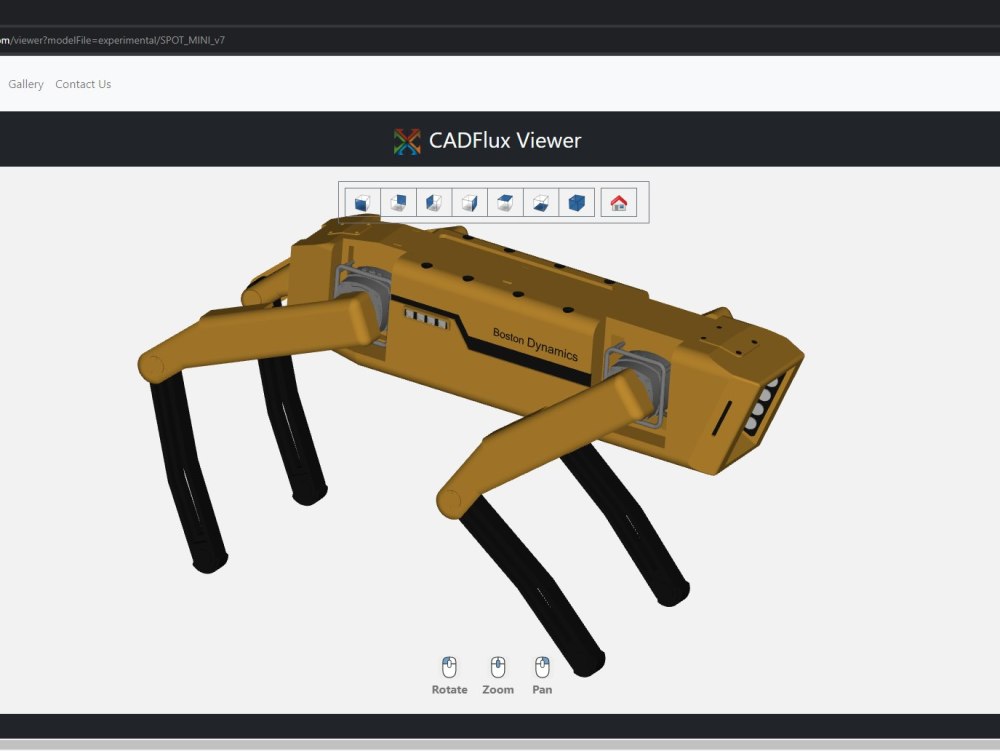Select the top view cube icon

click(x=506, y=203)
